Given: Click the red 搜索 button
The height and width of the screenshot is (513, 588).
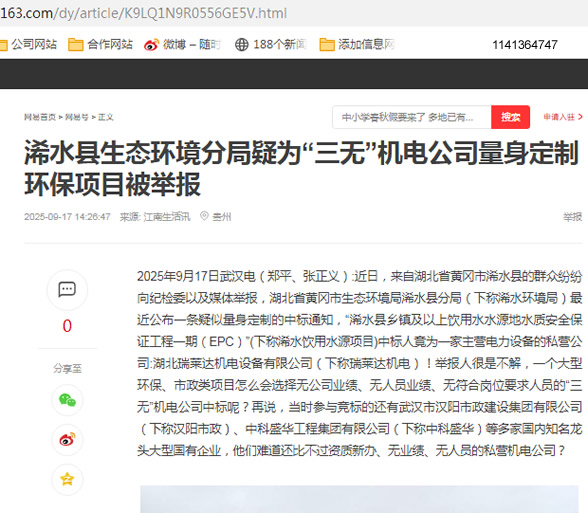Looking at the screenshot, I should pos(510,117).
